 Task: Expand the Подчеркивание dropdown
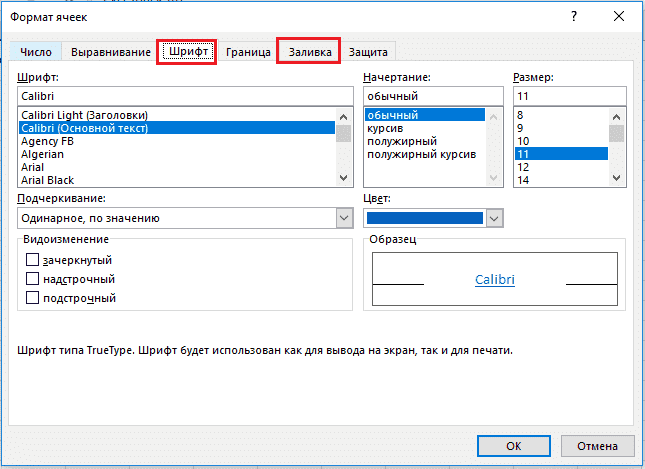pyautogui.click(x=343, y=218)
